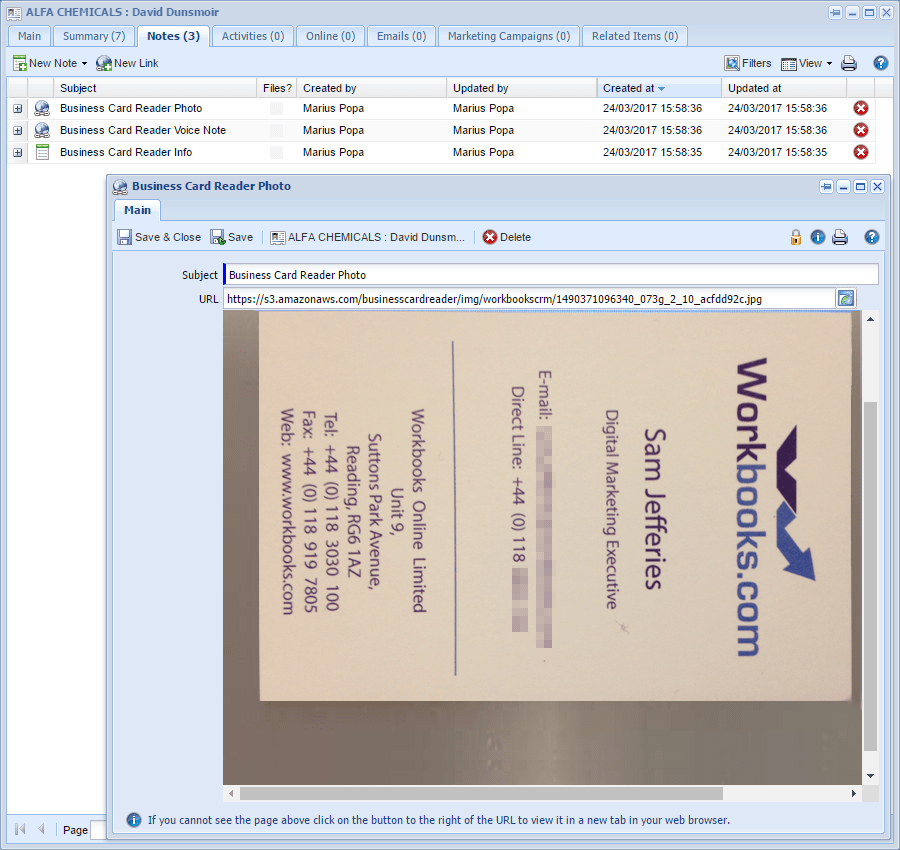Open the Marketing Campaigns (0) tab
This screenshot has width=900, height=850.
(509, 36)
